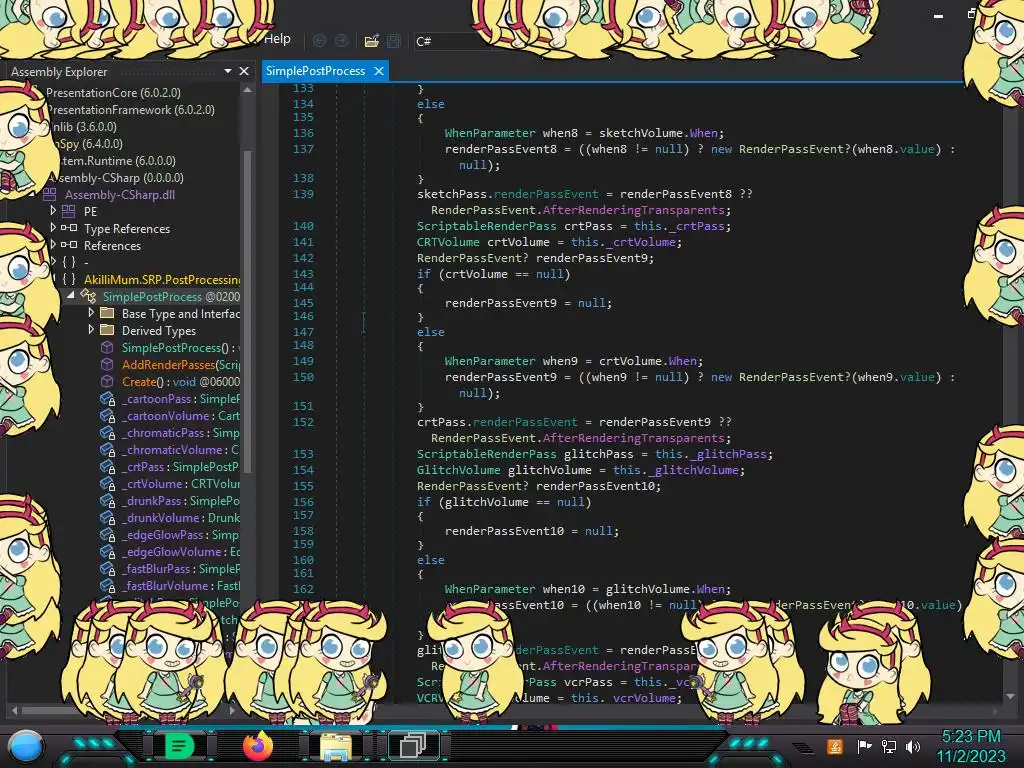
Task: Click the AddRenderPasses method icon
Action: click(x=107, y=364)
